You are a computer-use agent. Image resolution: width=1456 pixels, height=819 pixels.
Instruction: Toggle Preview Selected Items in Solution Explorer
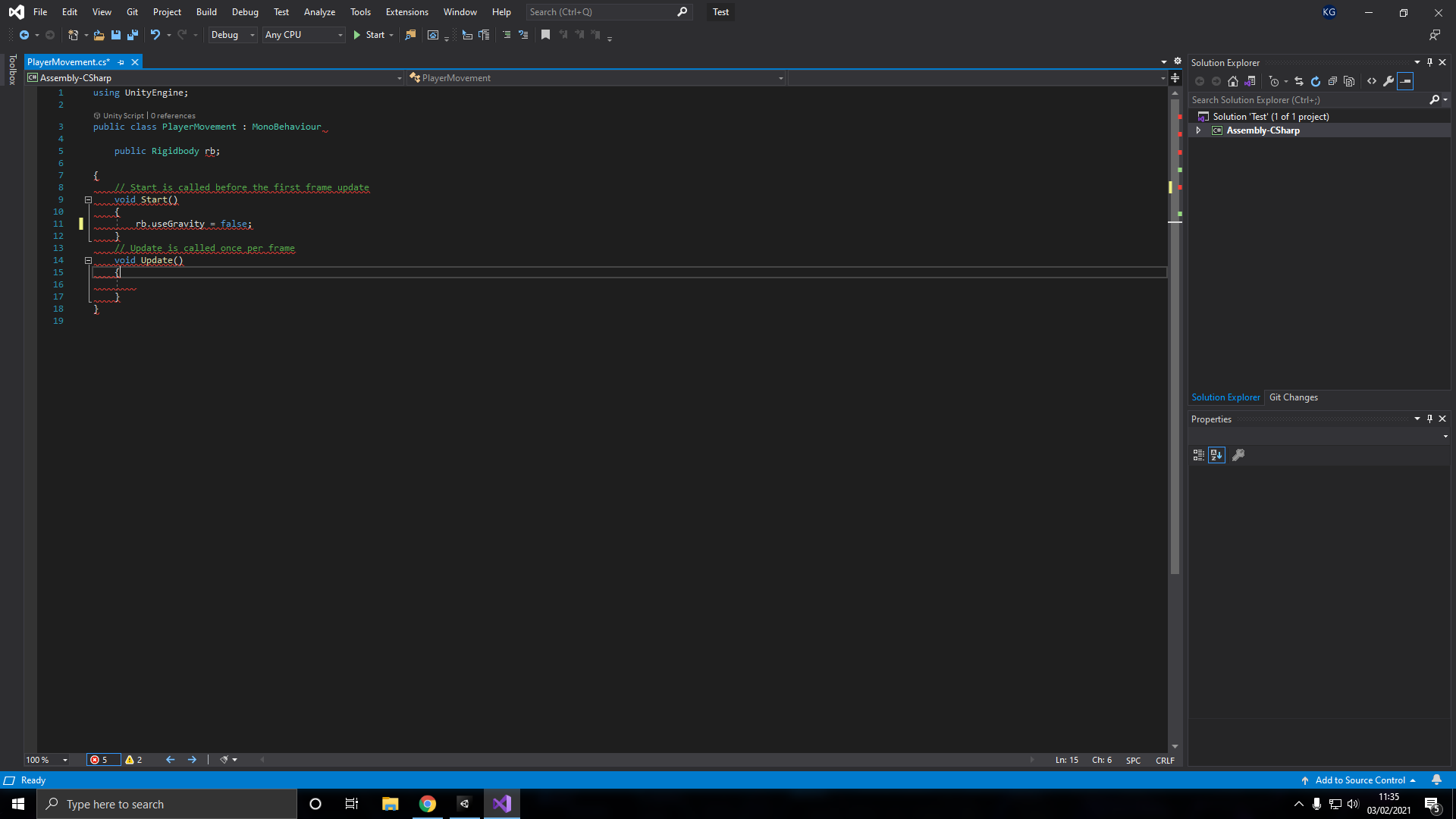pyautogui.click(x=1405, y=81)
